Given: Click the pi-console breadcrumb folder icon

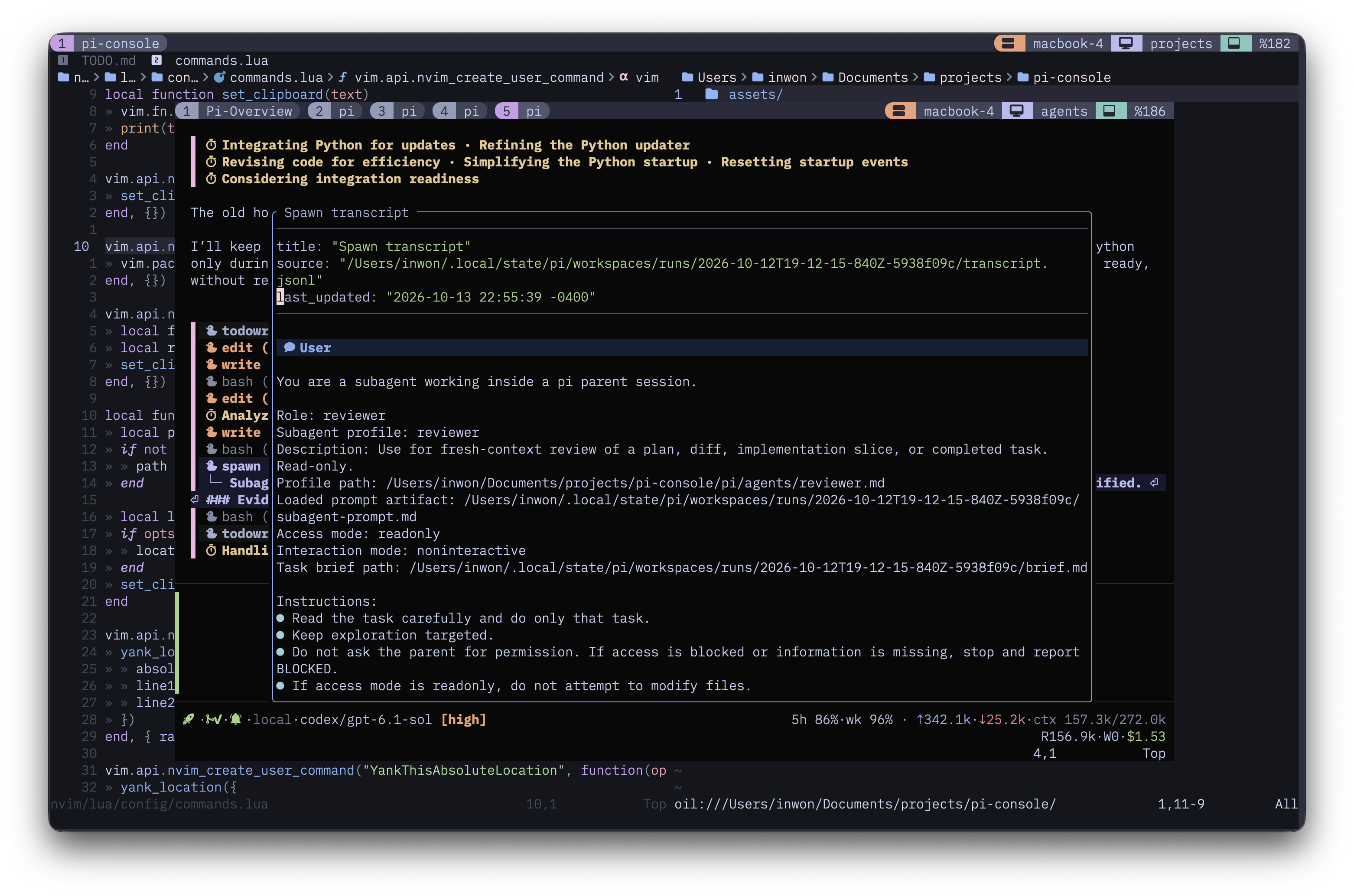Looking at the screenshot, I should 1023,77.
